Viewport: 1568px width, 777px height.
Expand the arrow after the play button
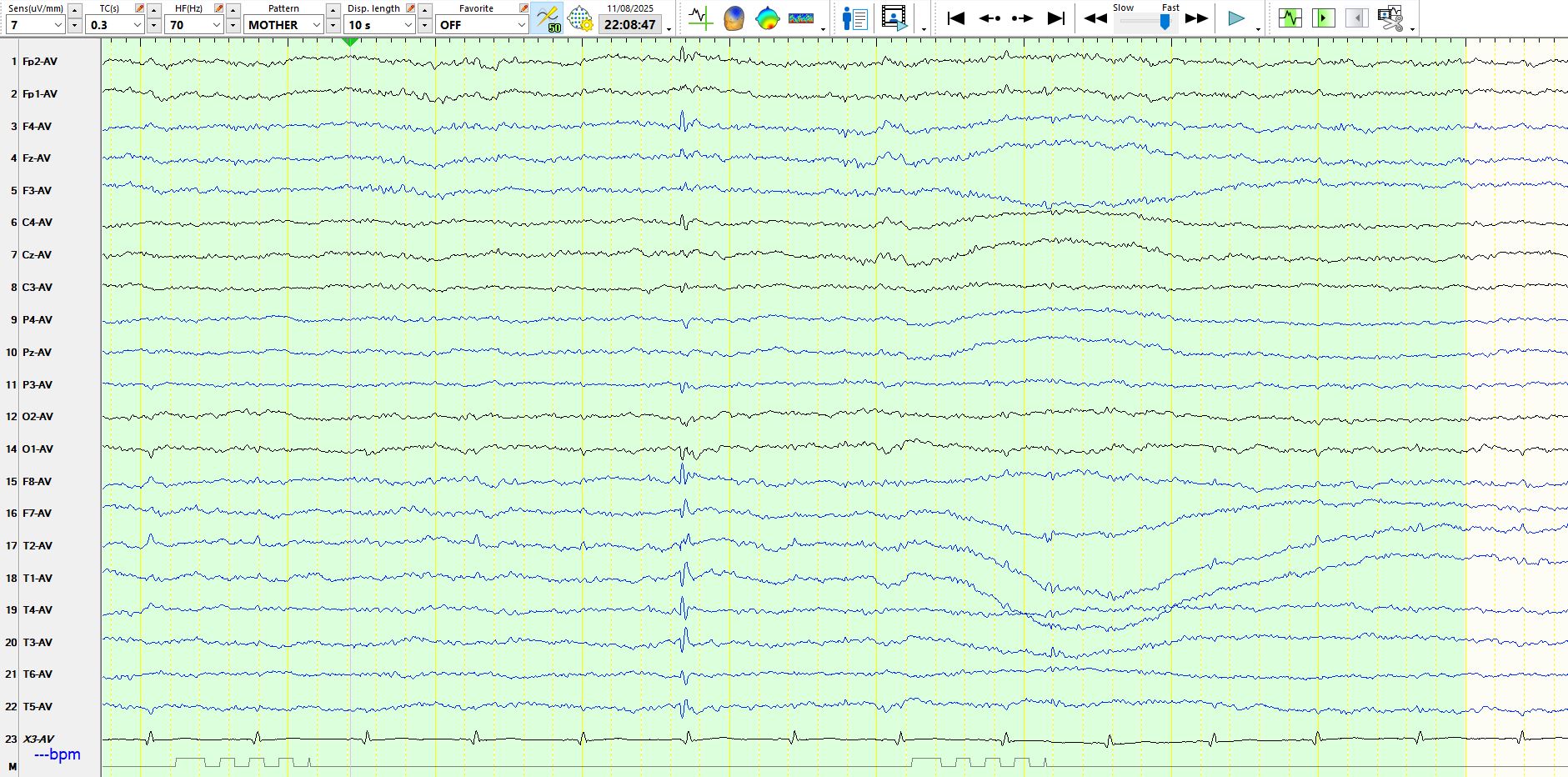(x=1258, y=29)
